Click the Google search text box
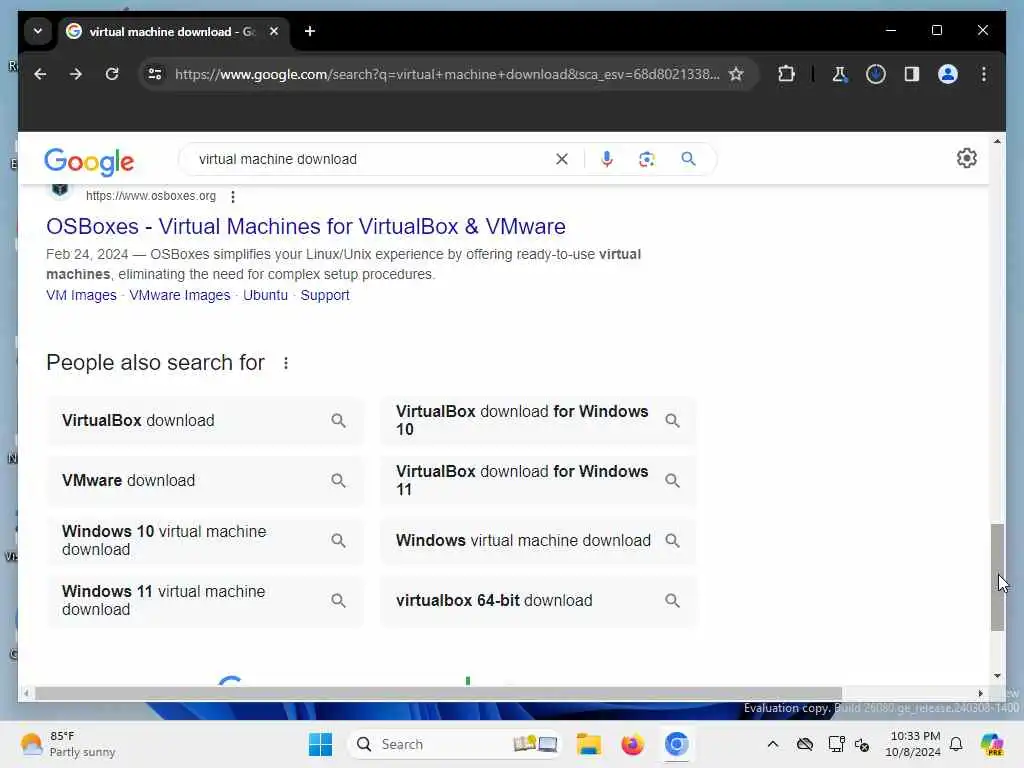 372,159
